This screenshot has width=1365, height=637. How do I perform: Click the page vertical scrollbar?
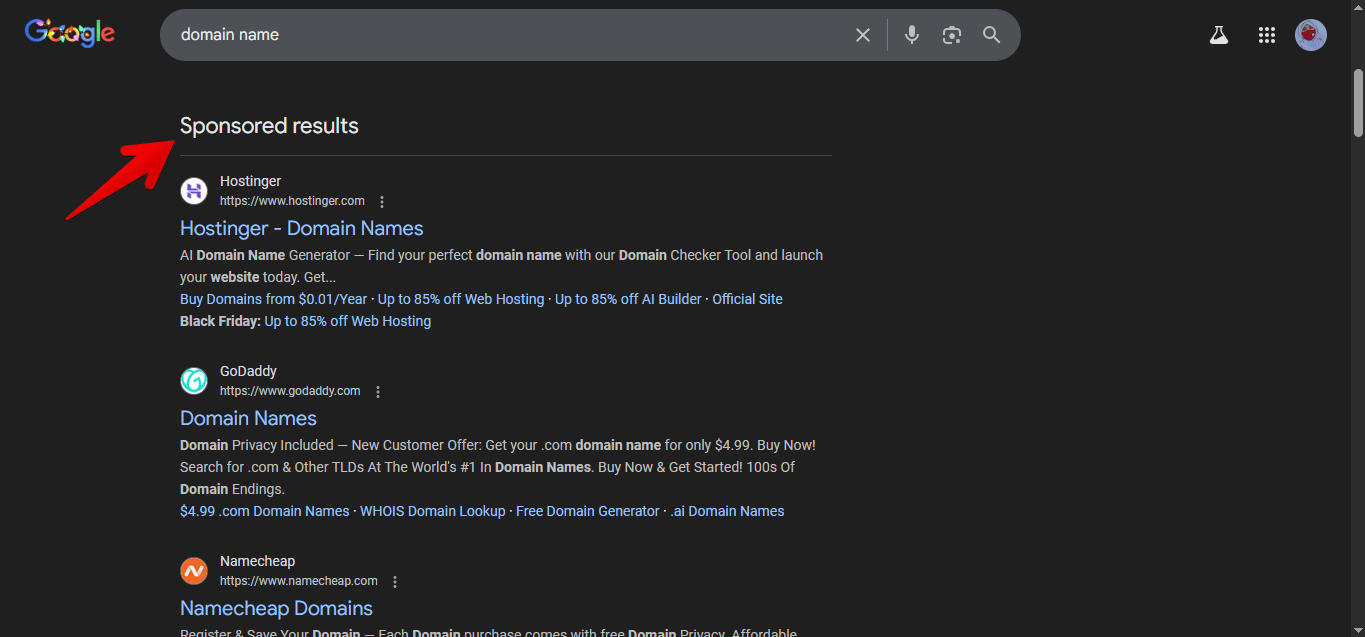click(1358, 102)
